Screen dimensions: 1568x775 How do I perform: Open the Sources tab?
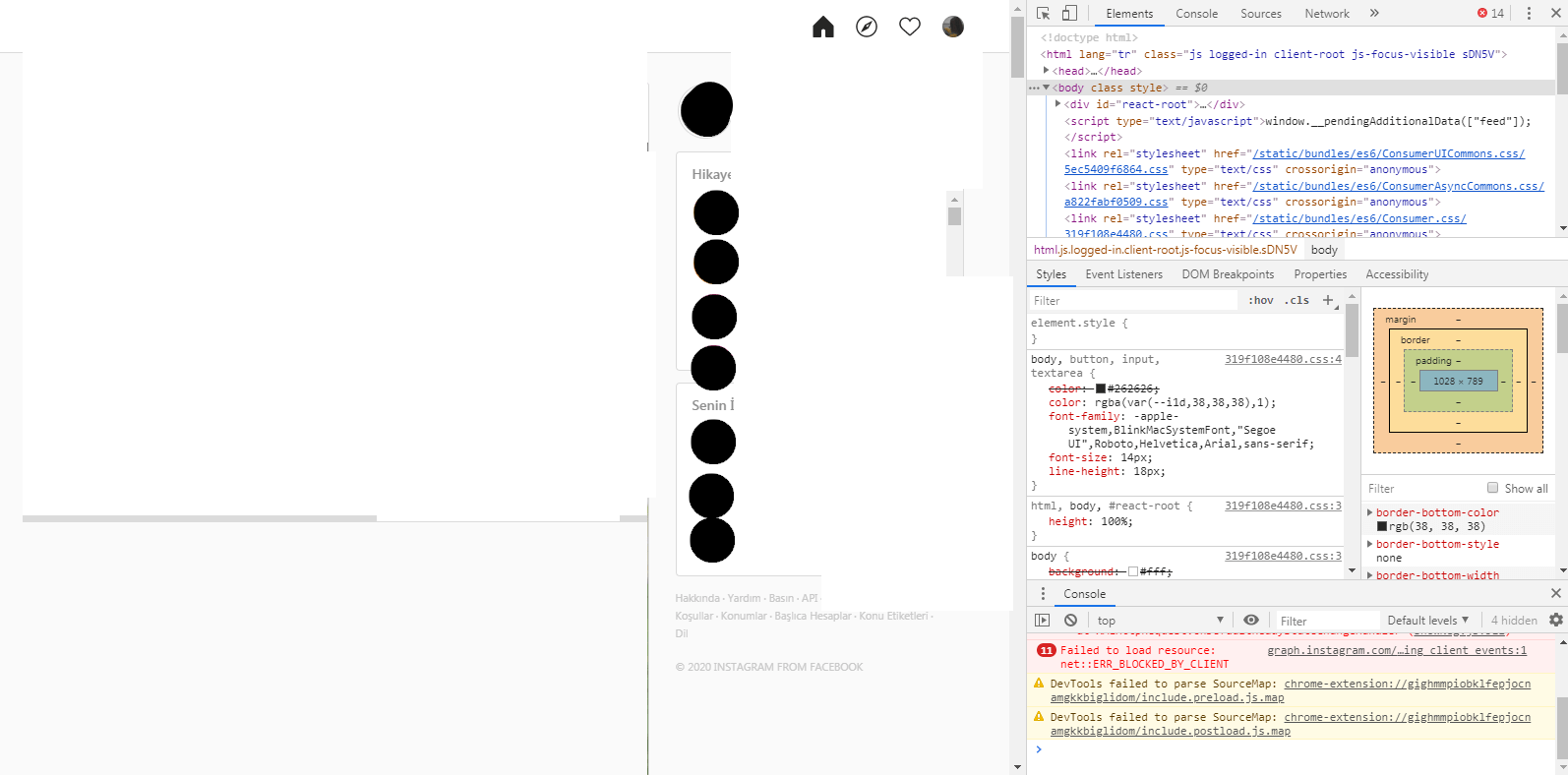[x=1261, y=13]
